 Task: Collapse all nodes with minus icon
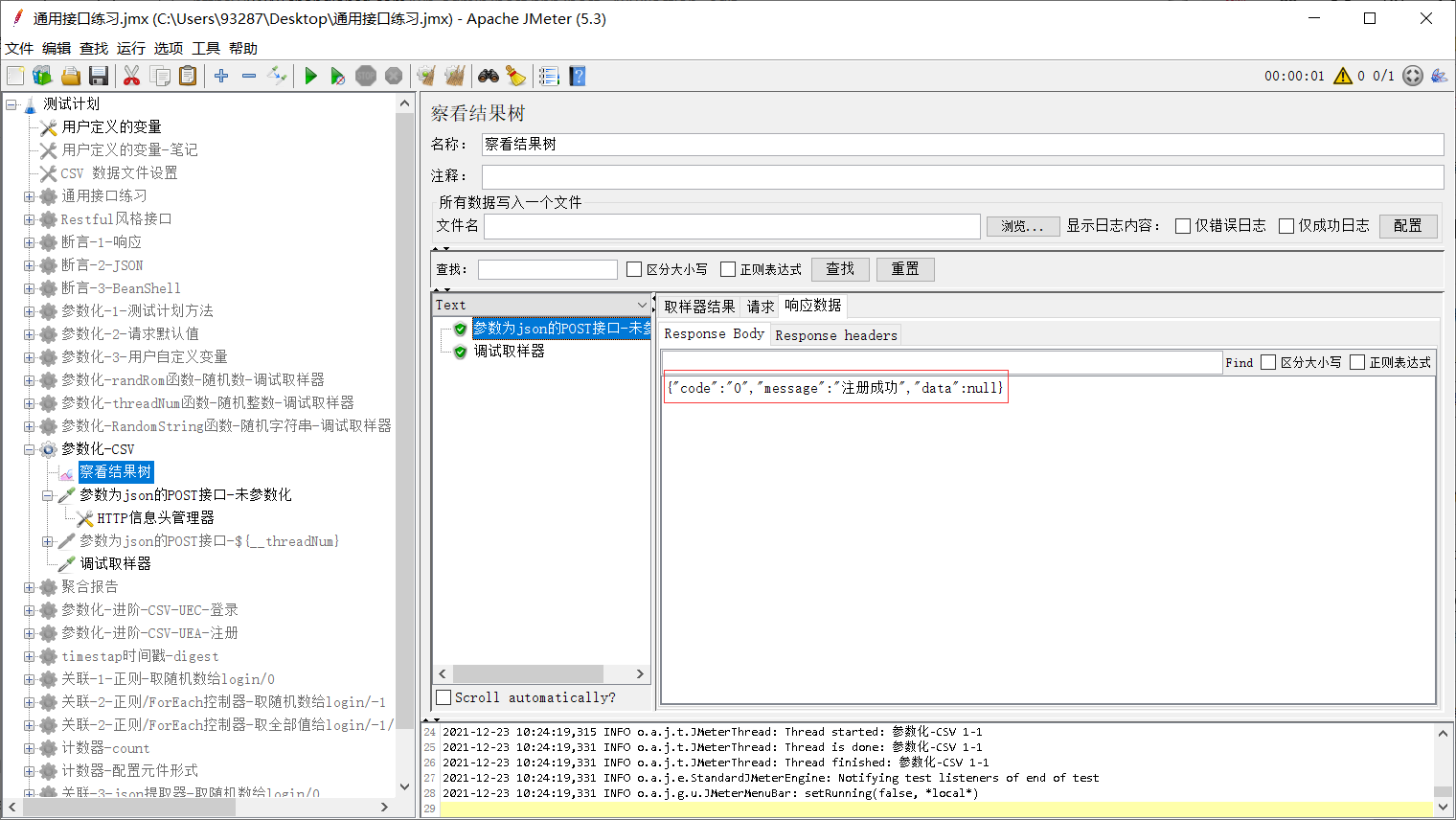(x=249, y=76)
